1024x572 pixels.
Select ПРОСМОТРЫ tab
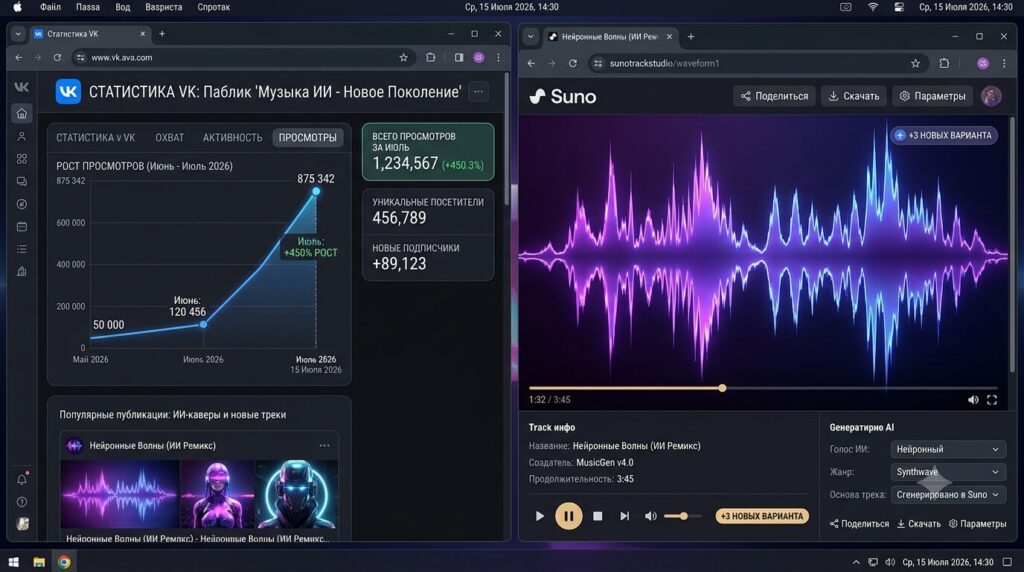click(x=308, y=138)
